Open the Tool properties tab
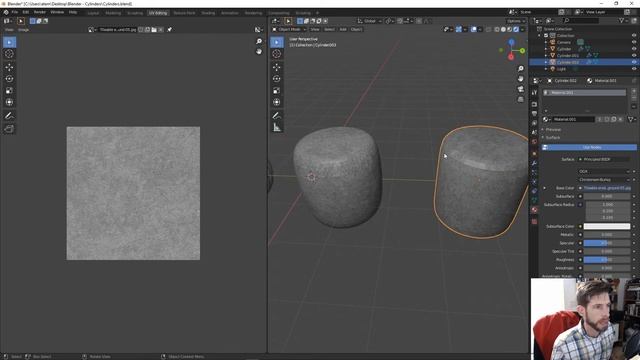Screen dimensions: 640x360 [x=534, y=93]
